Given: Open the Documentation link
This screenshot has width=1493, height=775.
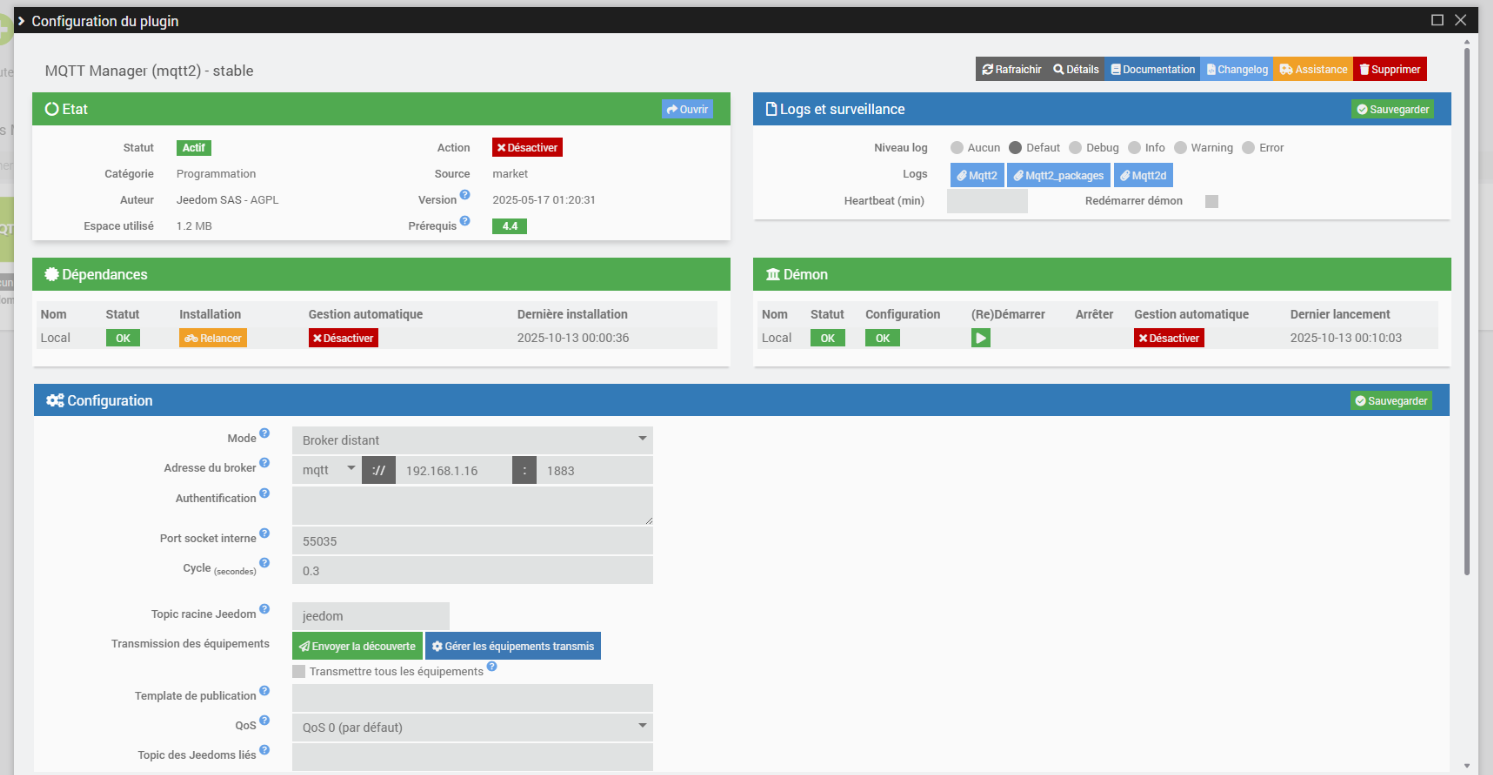Looking at the screenshot, I should pyautogui.click(x=1152, y=69).
